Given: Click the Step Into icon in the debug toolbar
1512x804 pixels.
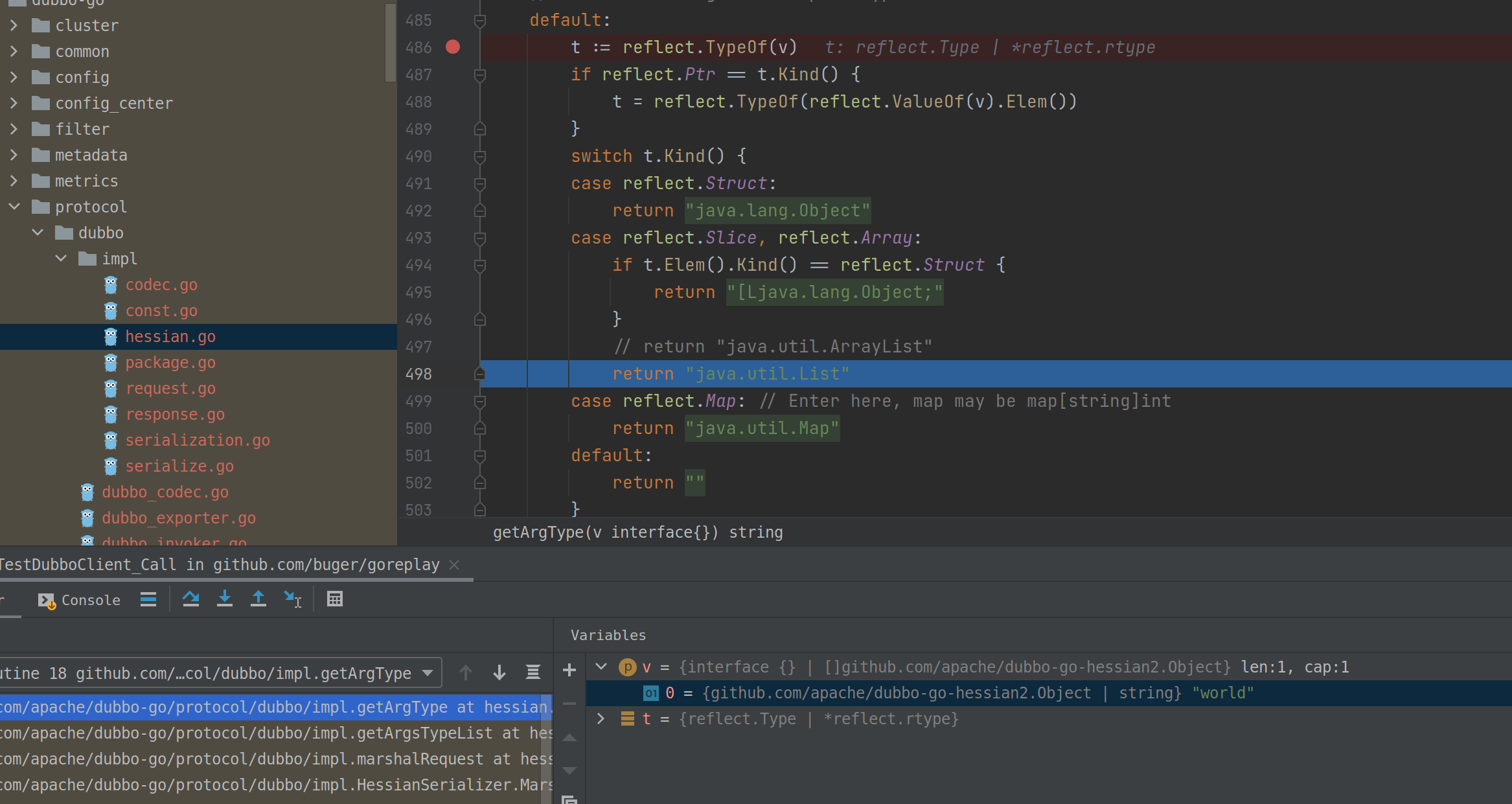Looking at the screenshot, I should [x=224, y=599].
